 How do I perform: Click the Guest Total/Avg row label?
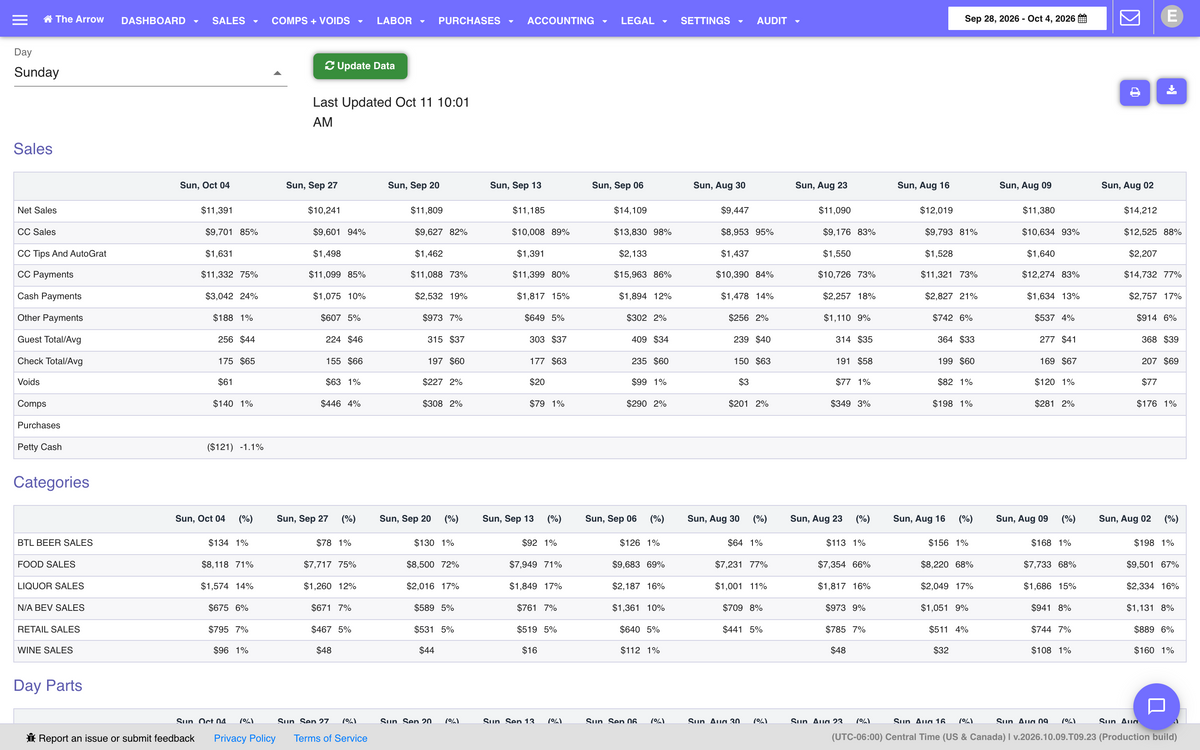click(x=50, y=340)
